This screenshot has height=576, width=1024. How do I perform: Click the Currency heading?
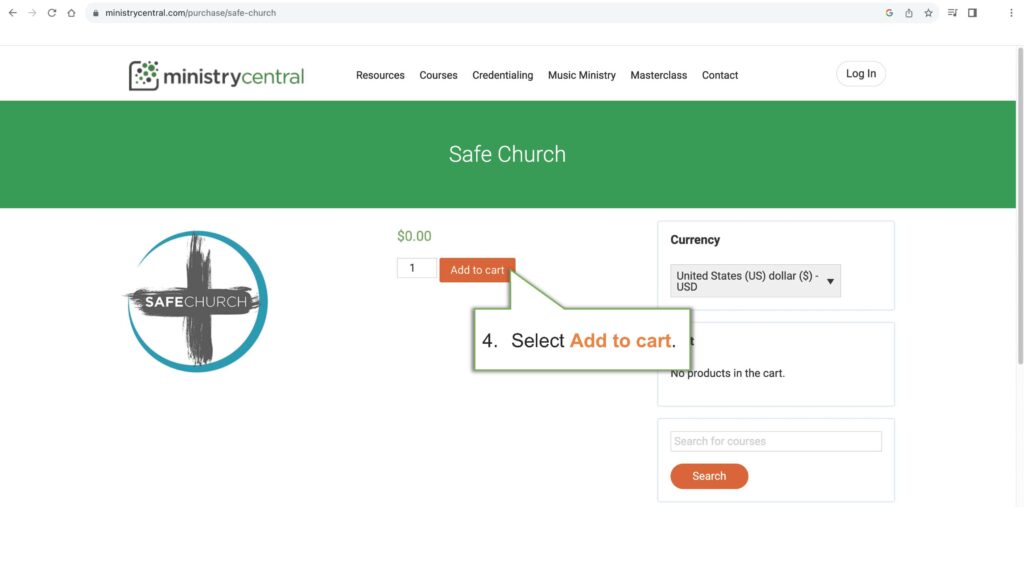(695, 240)
